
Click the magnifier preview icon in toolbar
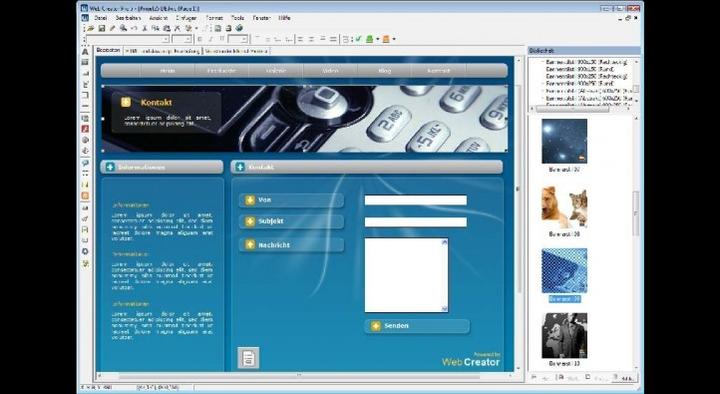(x=123, y=28)
